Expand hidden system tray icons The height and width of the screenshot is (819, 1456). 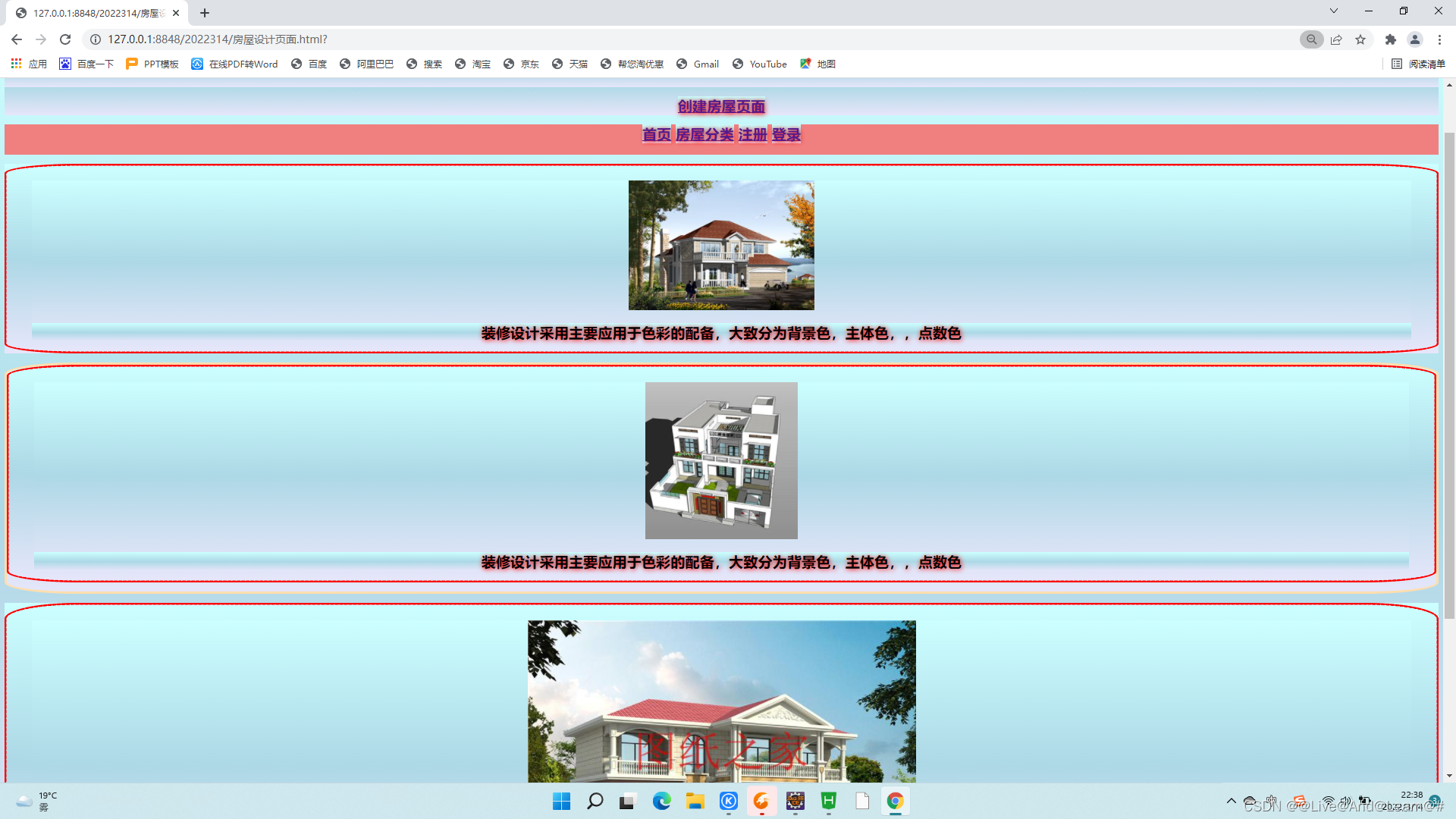(1232, 801)
